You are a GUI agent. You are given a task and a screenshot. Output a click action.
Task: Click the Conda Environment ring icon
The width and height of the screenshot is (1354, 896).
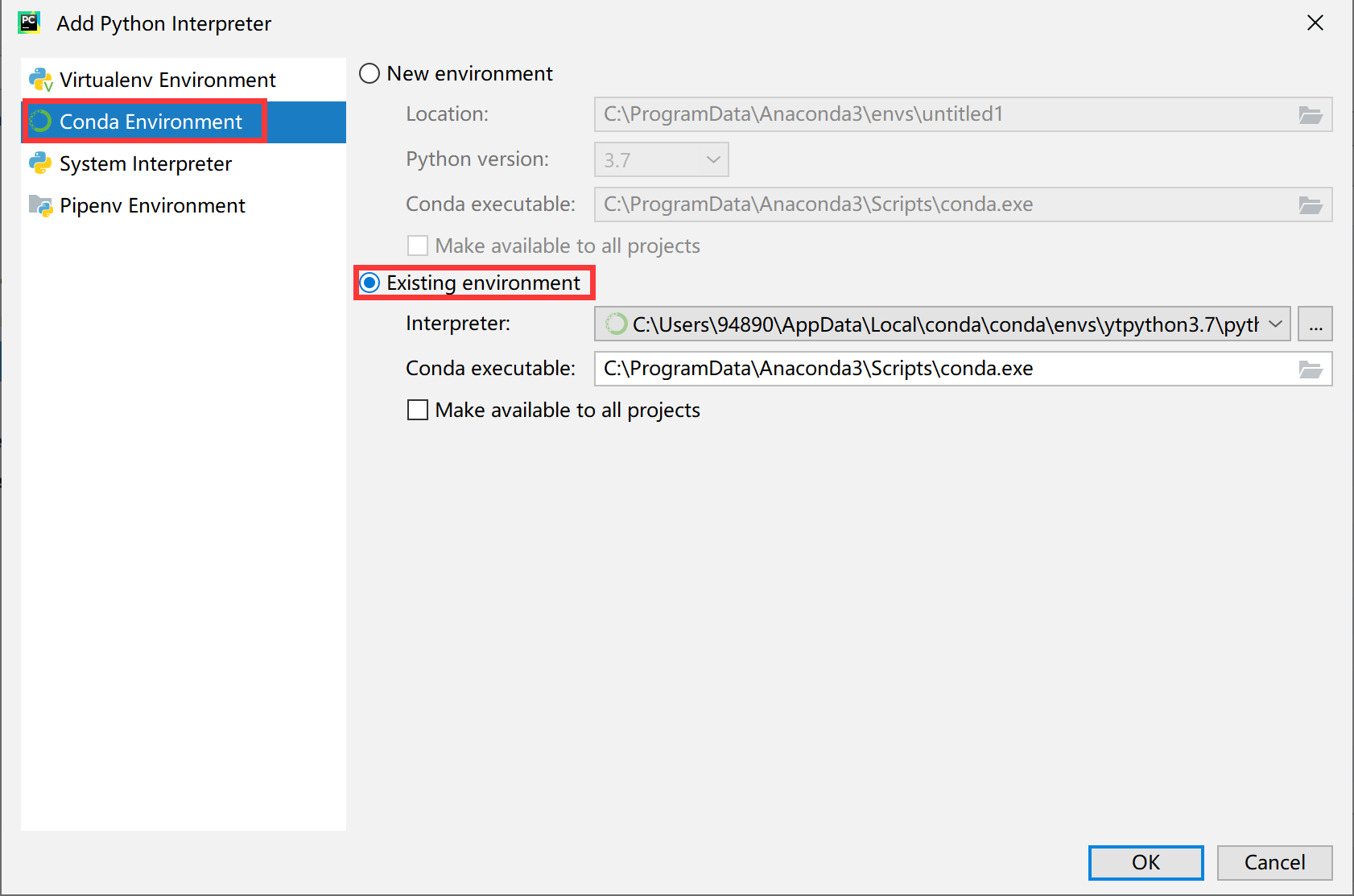pos(40,122)
